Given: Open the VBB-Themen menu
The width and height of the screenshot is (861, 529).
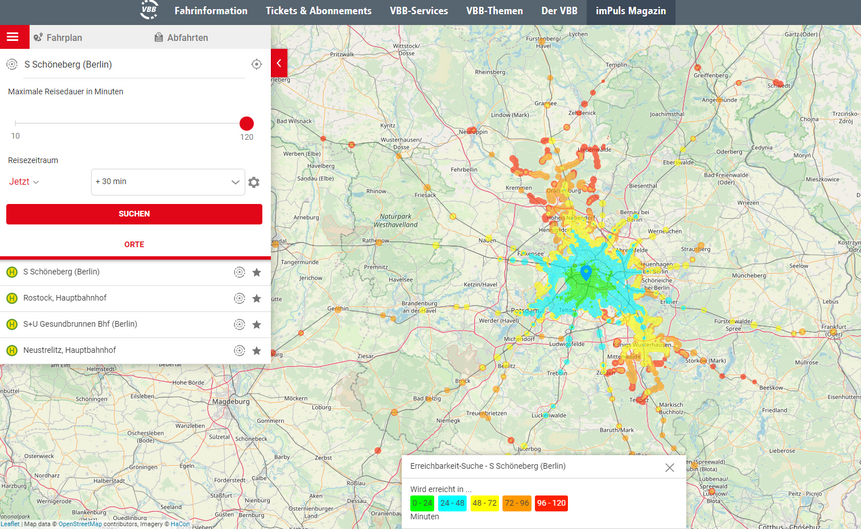Looking at the screenshot, I should point(494,11).
